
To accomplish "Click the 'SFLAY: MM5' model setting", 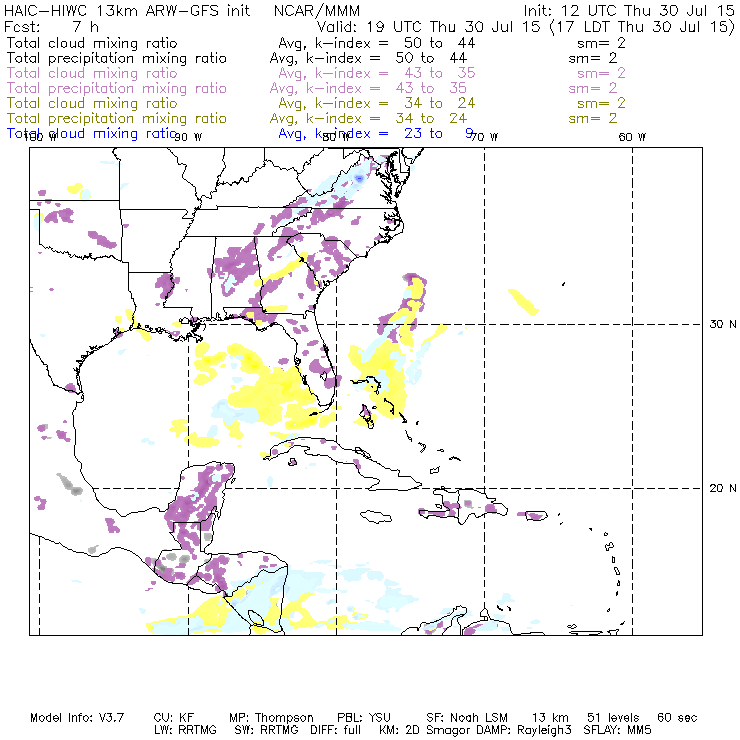I will click(617, 730).
